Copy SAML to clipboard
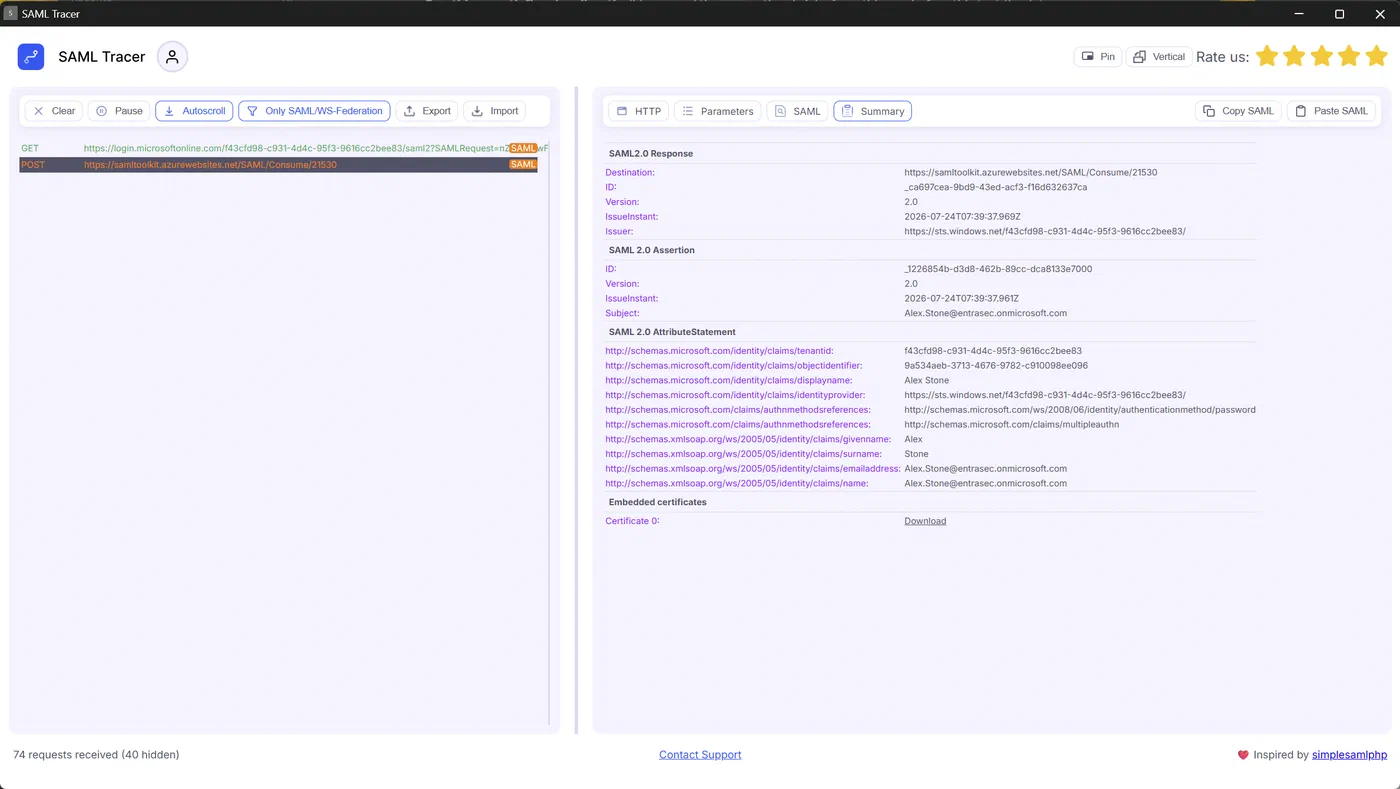The image size is (1400, 789). [1238, 111]
